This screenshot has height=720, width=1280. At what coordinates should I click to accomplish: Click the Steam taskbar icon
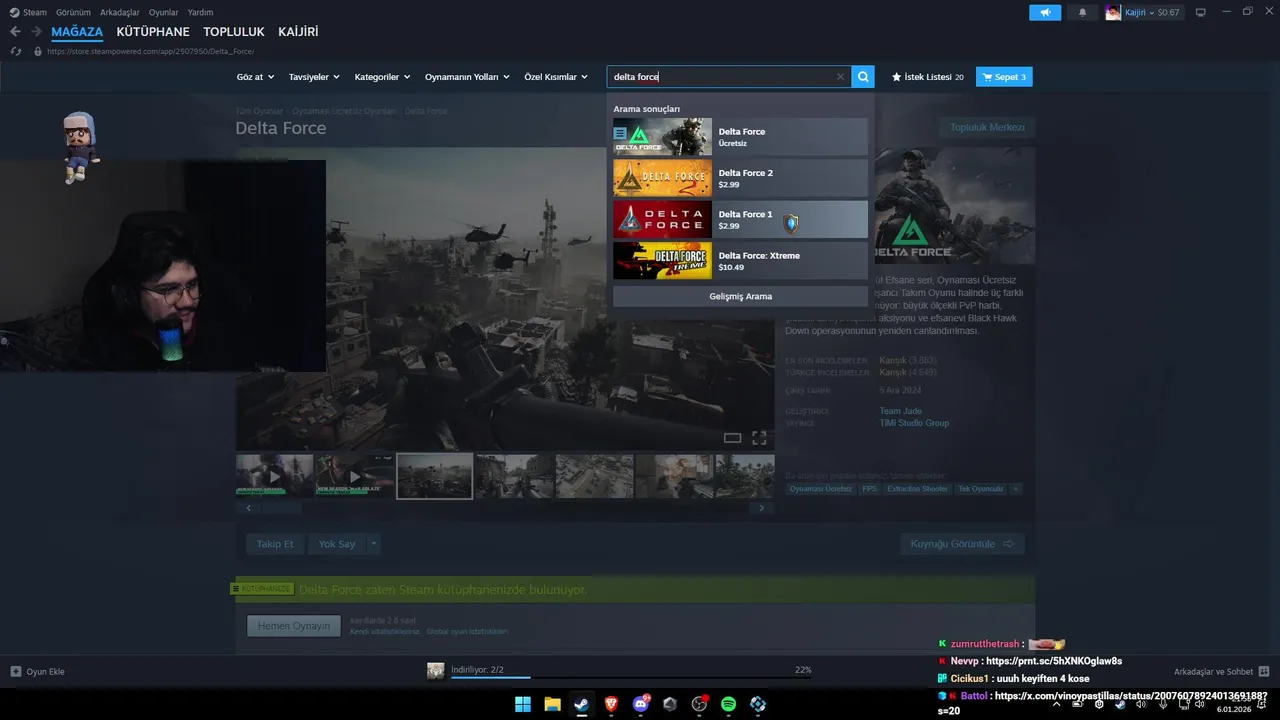582,704
